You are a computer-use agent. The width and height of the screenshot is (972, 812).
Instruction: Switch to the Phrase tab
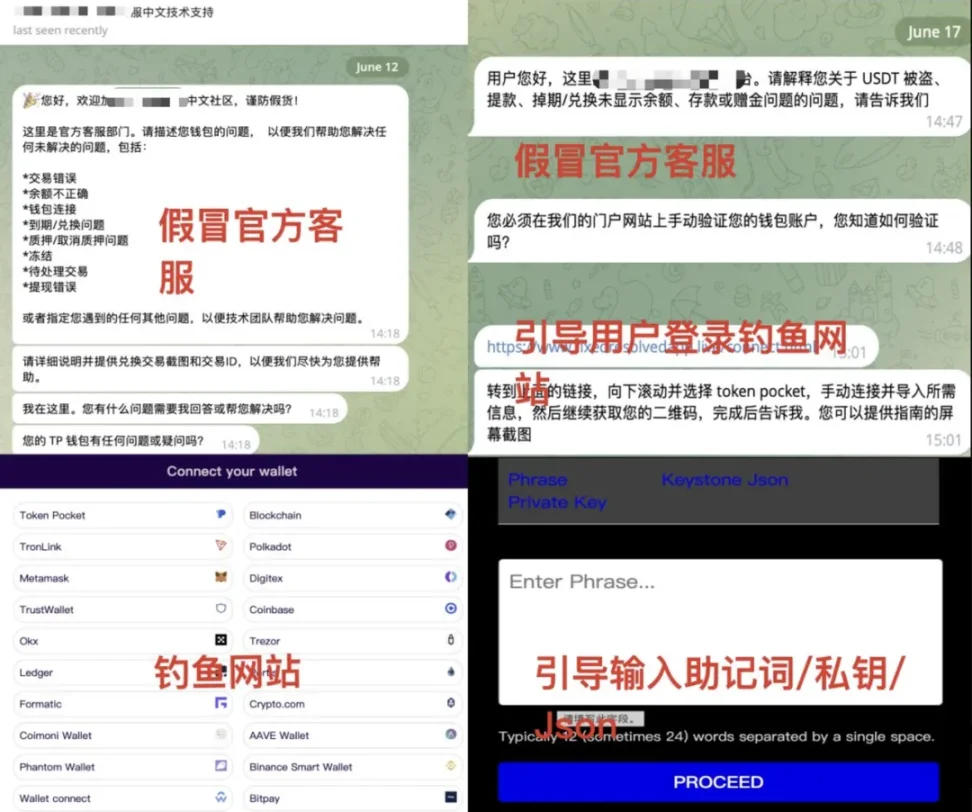(x=537, y=480)
